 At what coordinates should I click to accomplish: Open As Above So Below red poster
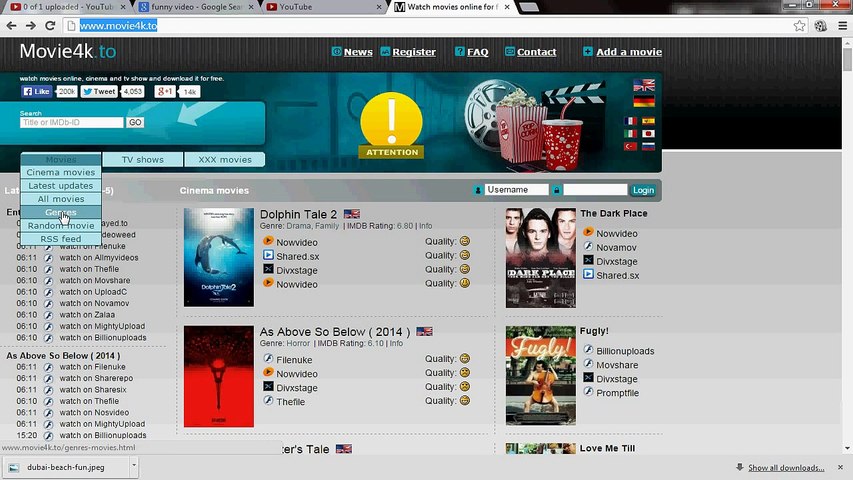[219, 376]
